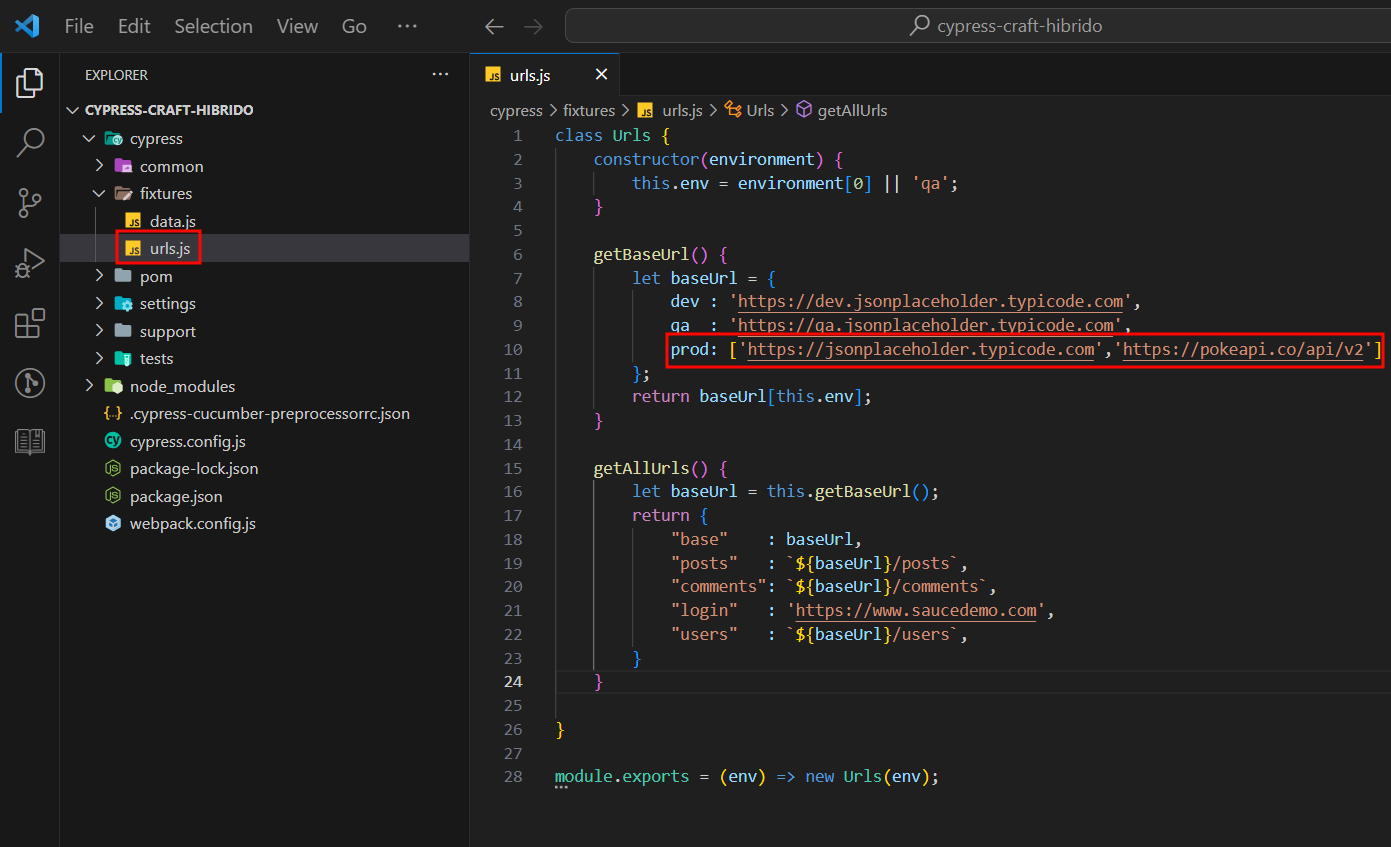Collapse the fixtures folder chevron

tap(99, 193)
